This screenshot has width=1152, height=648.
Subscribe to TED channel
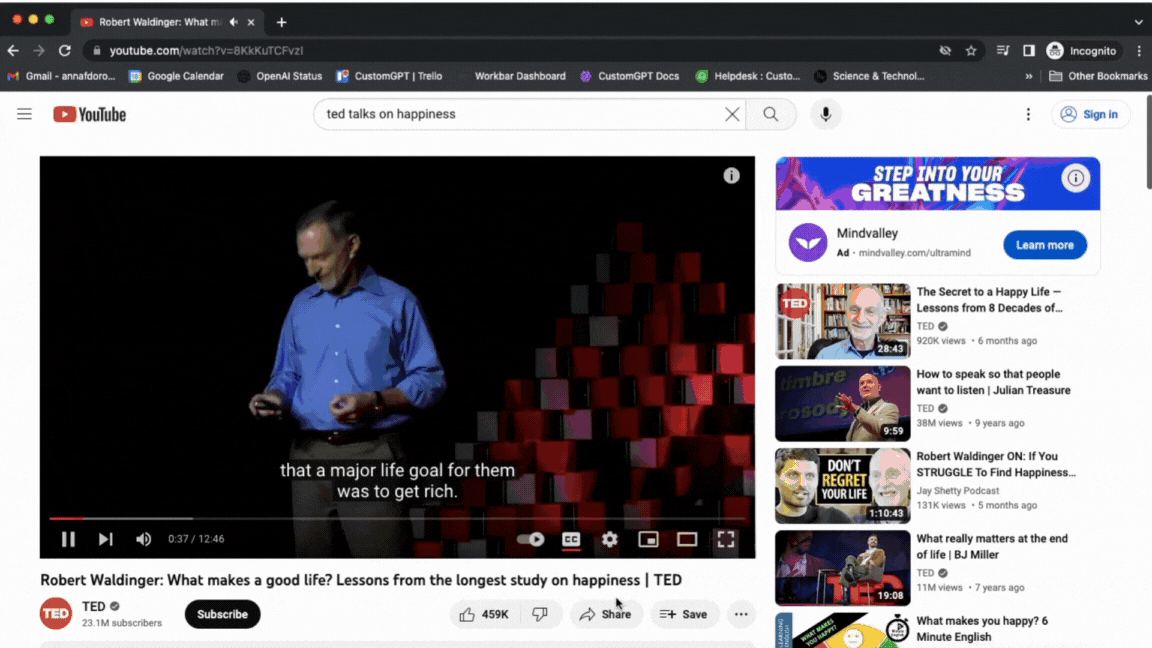(x=222, y=614)
